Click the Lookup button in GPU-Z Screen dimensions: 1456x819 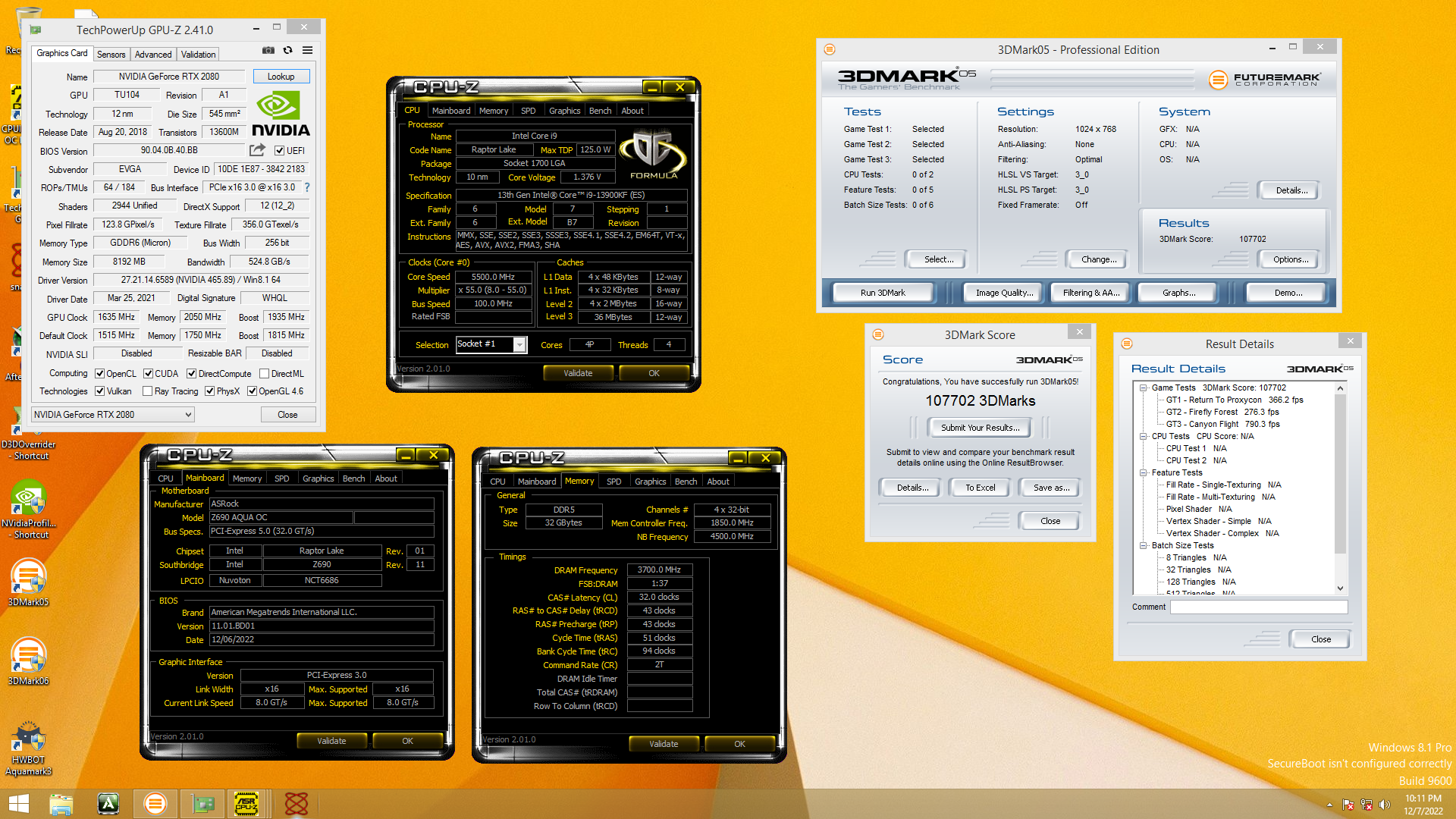click(281, 77)
